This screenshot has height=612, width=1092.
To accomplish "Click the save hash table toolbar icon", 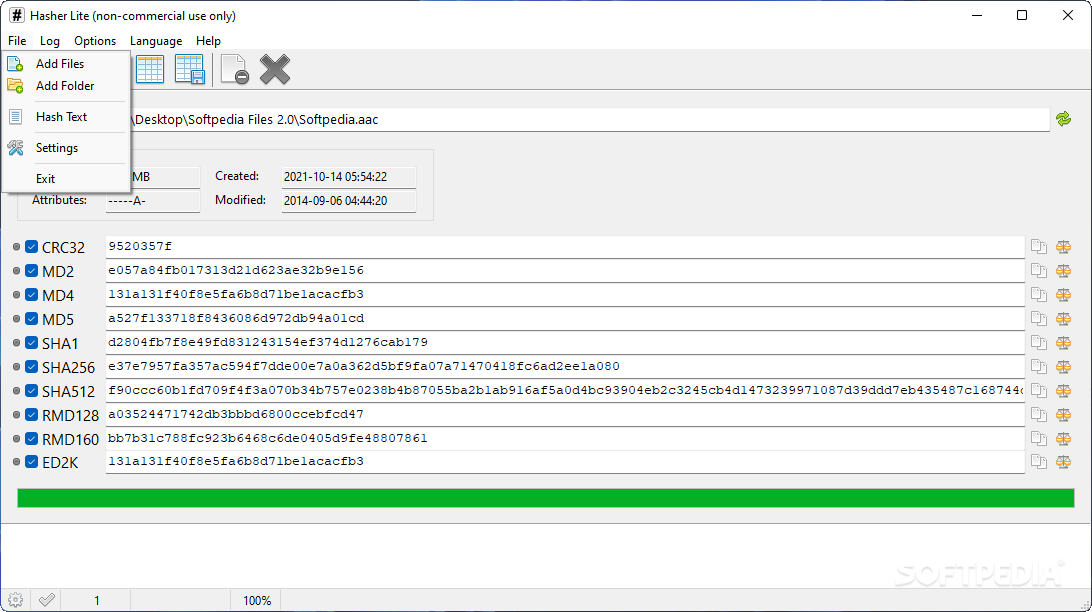I will point(189,69).
